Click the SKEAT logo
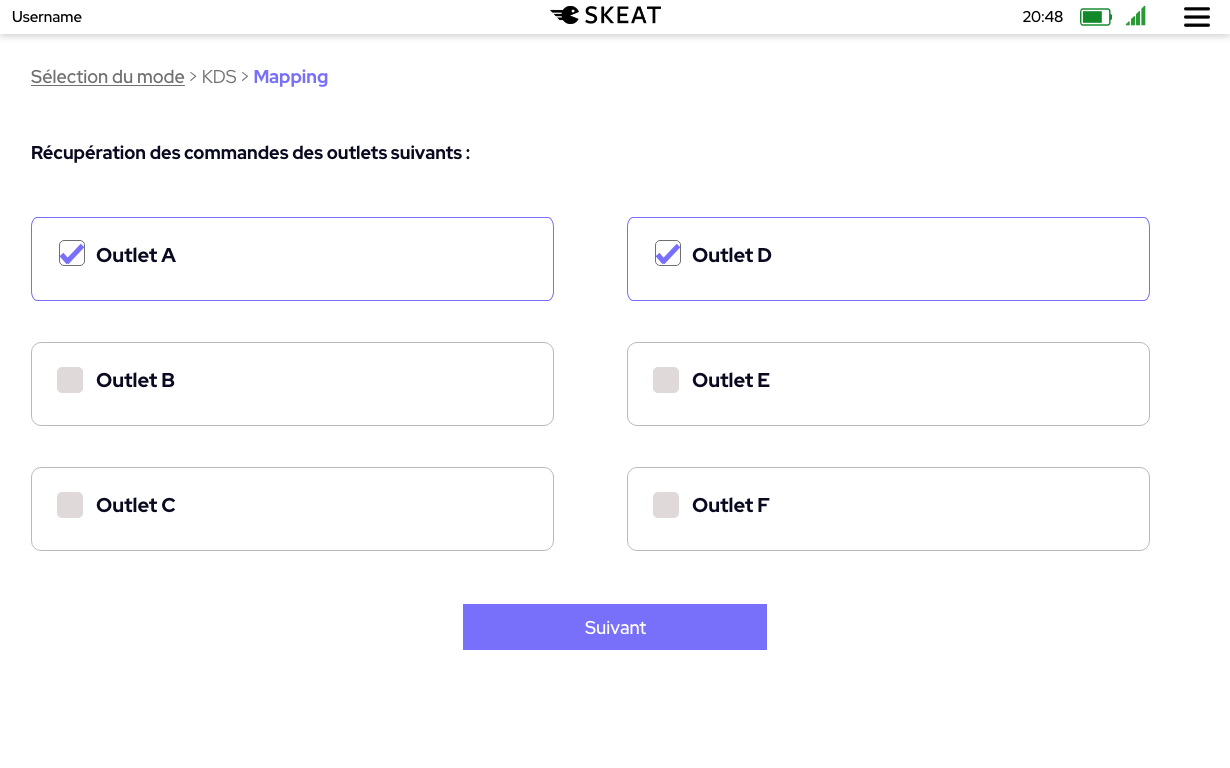 click(606, 16)
